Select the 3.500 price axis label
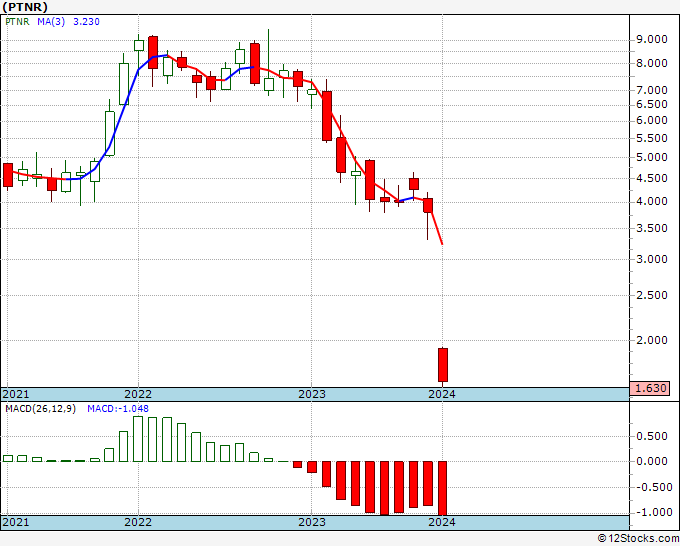This screenshot has width=680, height=546. point(651,228)
